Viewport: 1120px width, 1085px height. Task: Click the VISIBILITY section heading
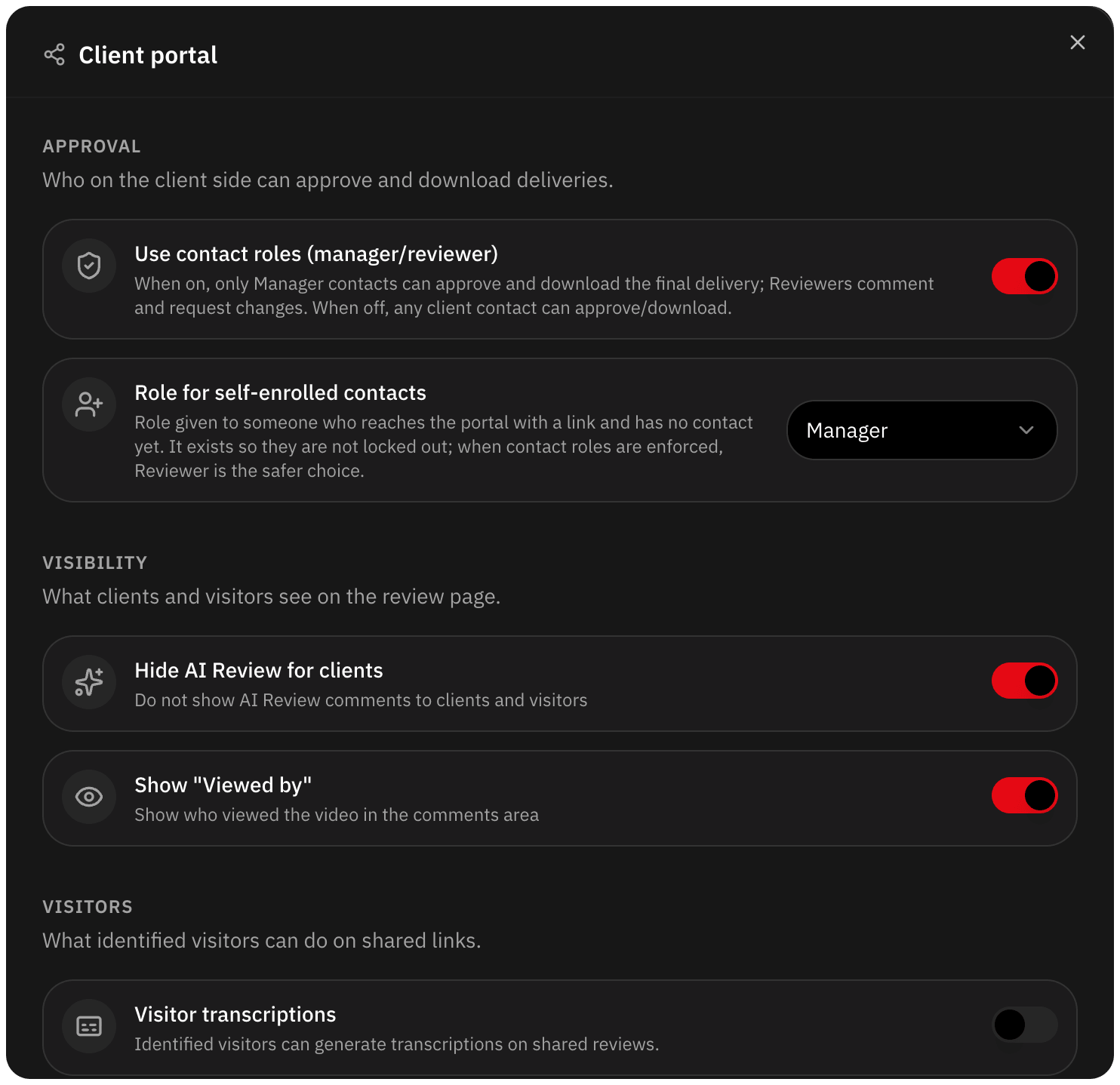(95, 563)
